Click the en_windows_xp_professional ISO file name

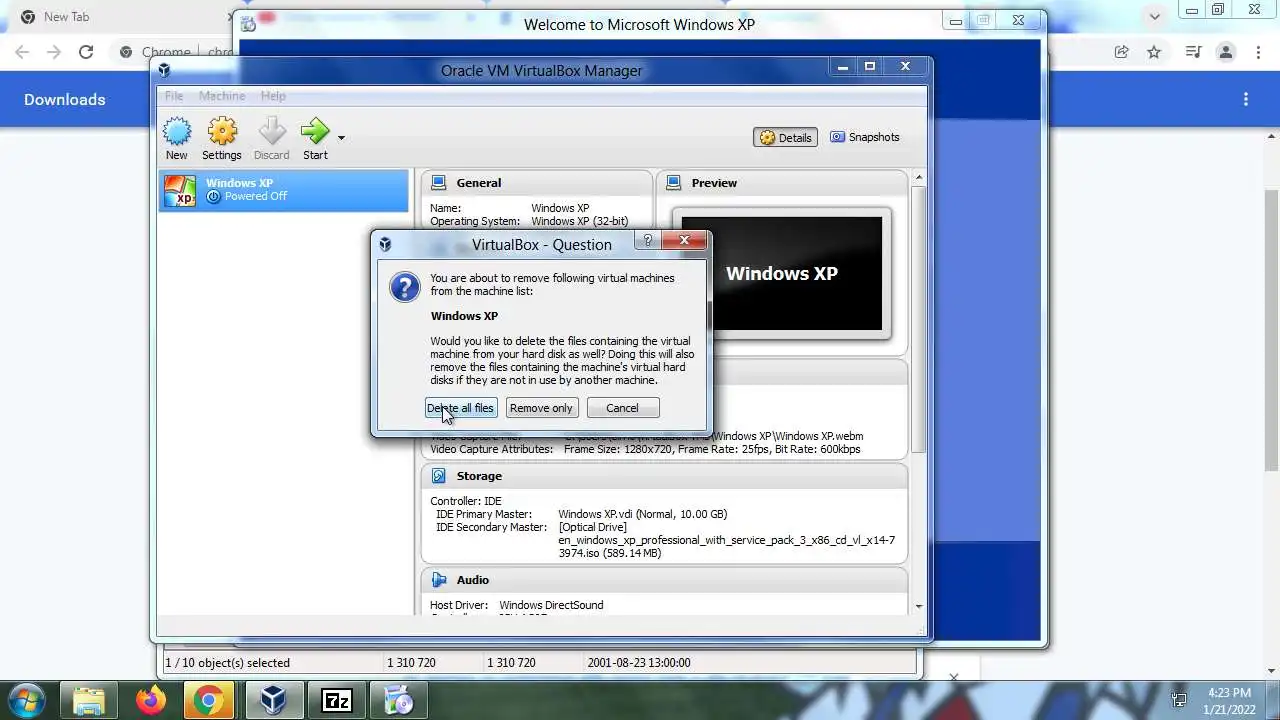[726, 546]
